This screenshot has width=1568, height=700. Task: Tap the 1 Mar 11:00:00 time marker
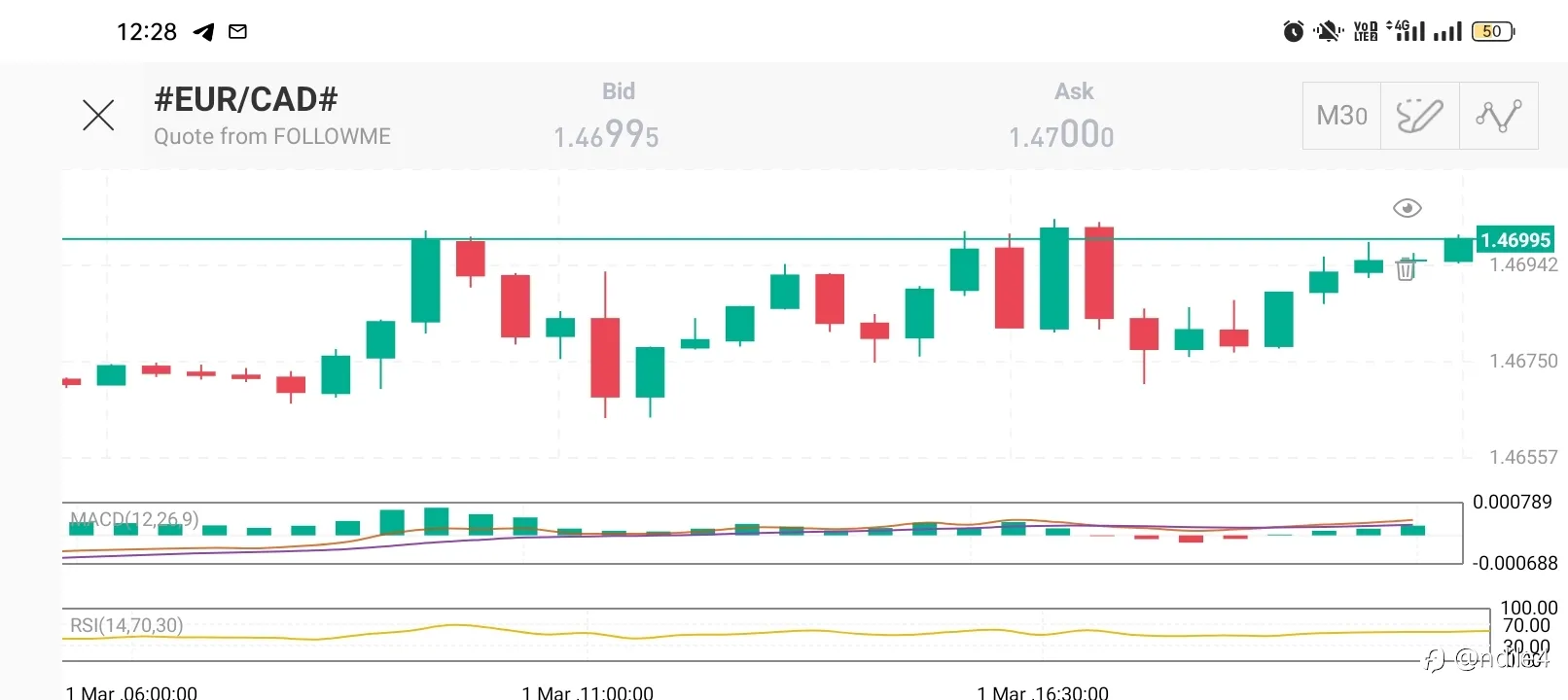coord(588,692)
